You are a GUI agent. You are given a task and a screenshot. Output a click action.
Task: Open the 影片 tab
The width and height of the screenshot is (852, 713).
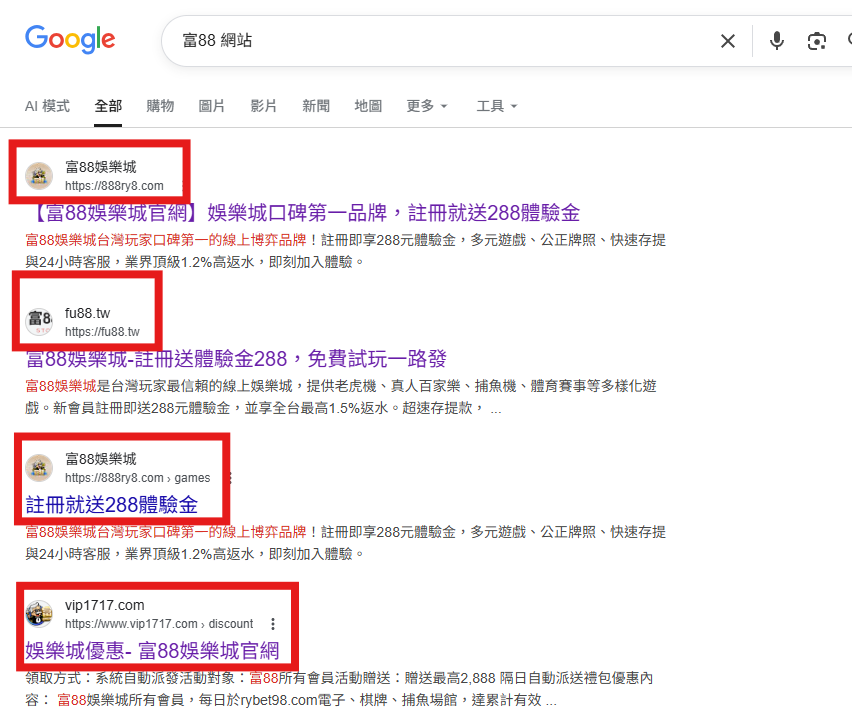[x=264, y=106]
